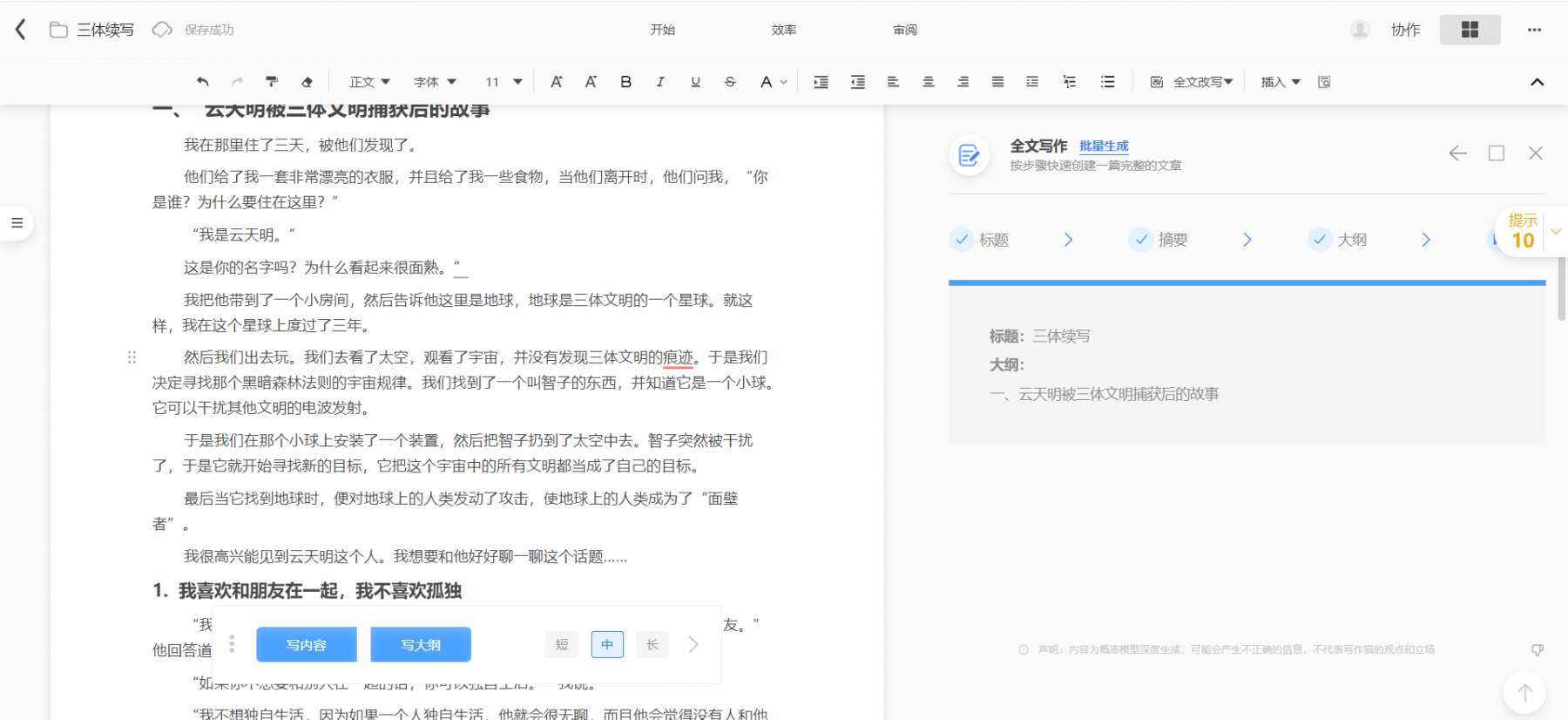Viewport: 1568px width, 720px height.
Task: Toggle strikethrough formatting
Action: coord(730,82)
